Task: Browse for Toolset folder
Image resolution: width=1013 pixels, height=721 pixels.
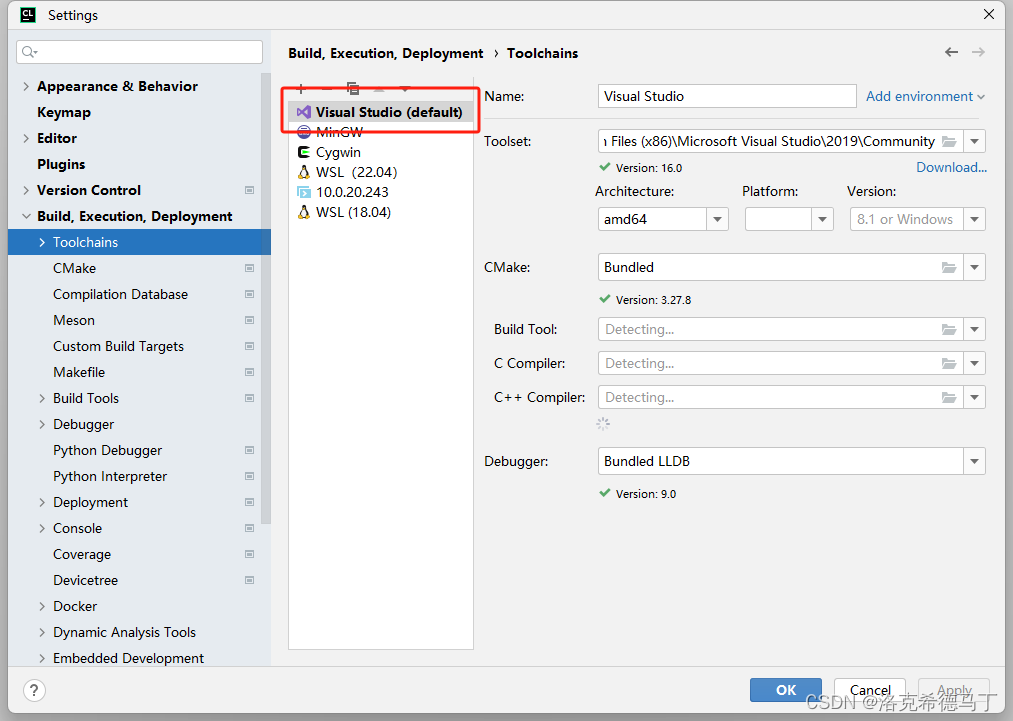Action: [949, 141]
